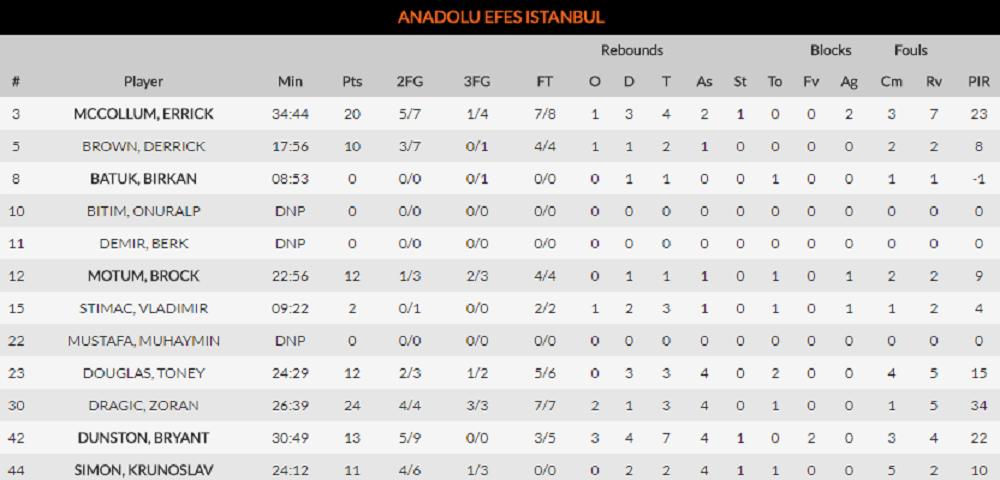Click Dragic's PIR value of 34

point(978,406)
